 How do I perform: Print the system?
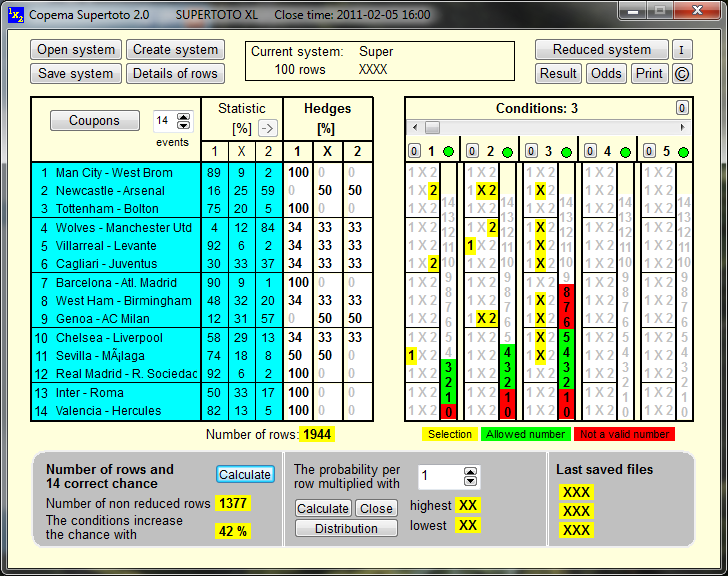point(650,74)
